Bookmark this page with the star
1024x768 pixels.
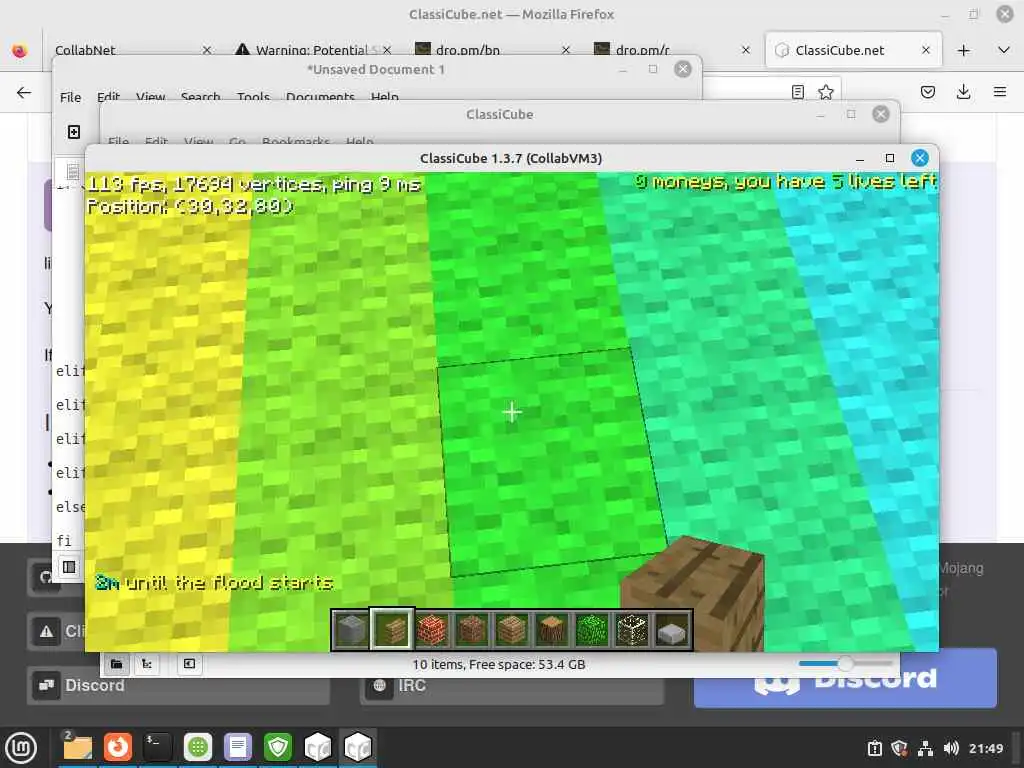(x=826, y=92)
